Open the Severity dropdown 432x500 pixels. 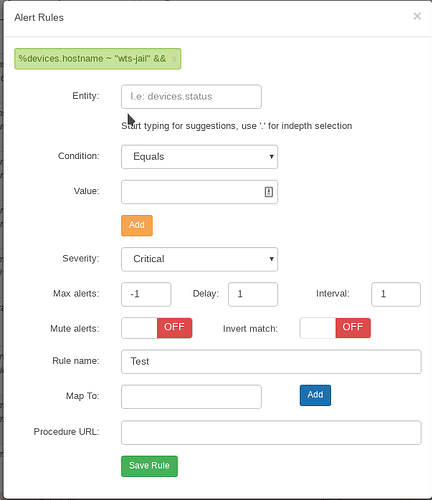[x=199, y=259]
